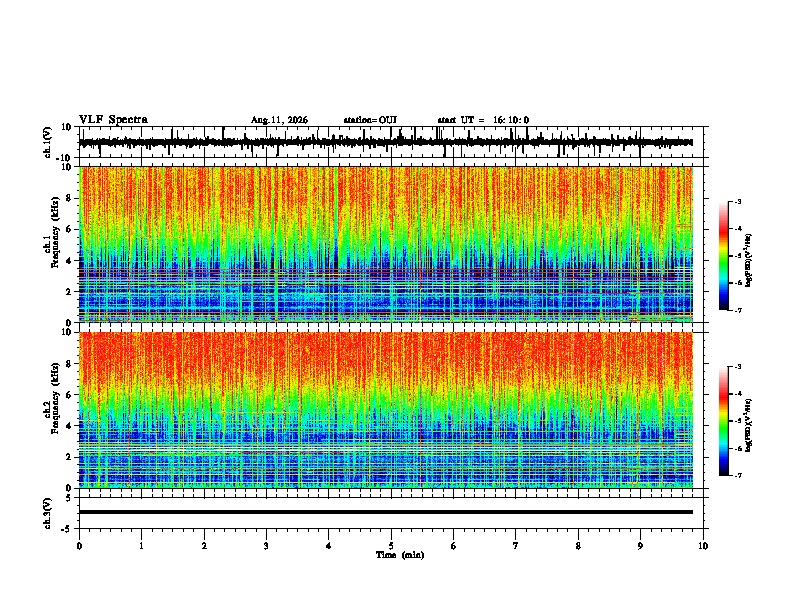Click time axis tick label "4"
Viewport: 792px width, 612px height.
(329, 546)
